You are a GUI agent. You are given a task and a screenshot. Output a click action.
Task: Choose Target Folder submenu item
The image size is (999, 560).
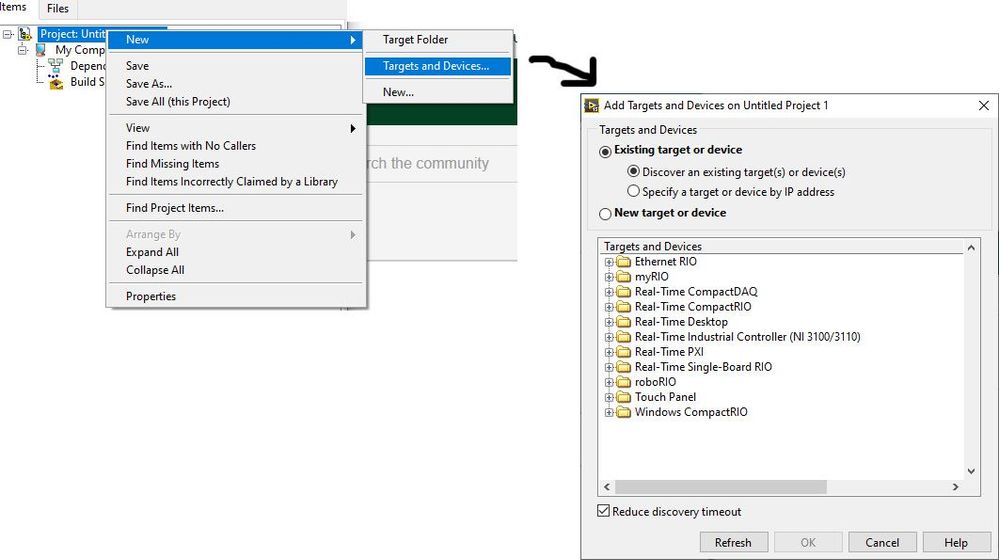coord(438,39)
